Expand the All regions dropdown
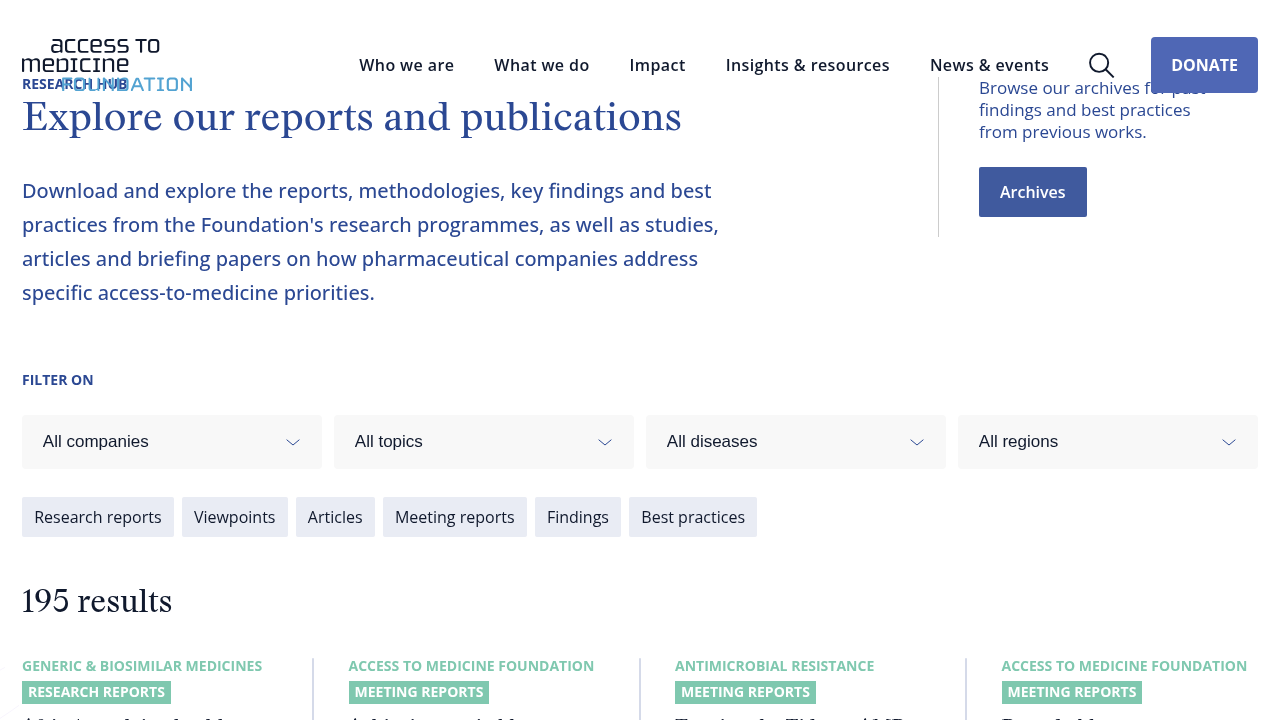The height and width of the screenshot is (720, 1280). pos(1108,442)
